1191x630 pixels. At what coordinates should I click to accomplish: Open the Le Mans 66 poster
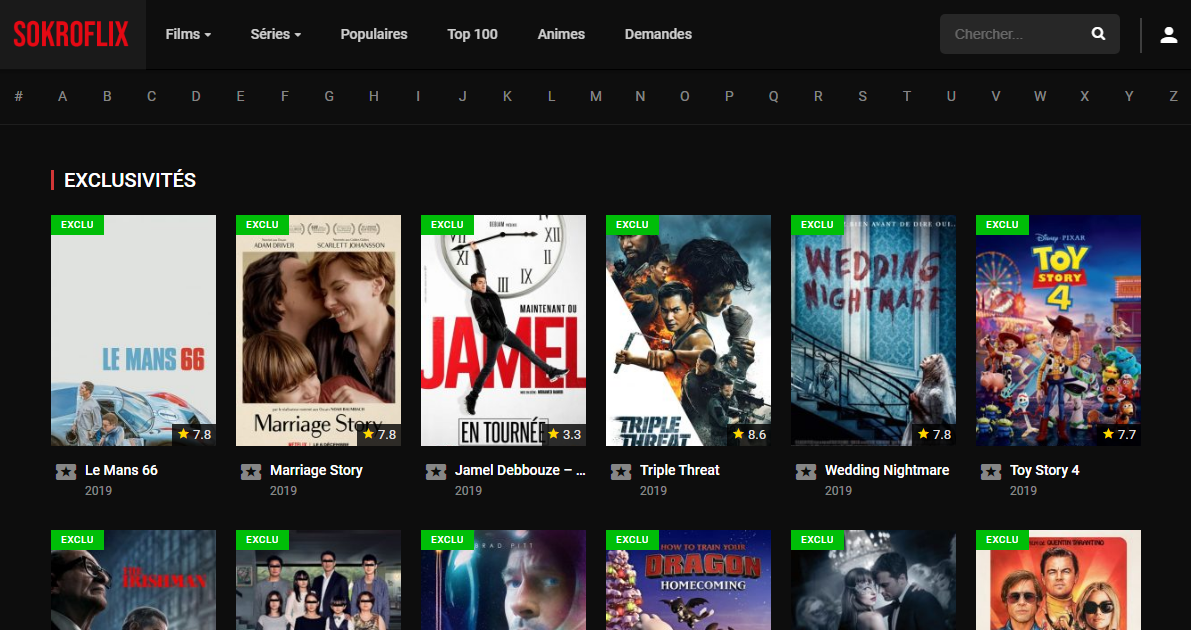(134, 331)
